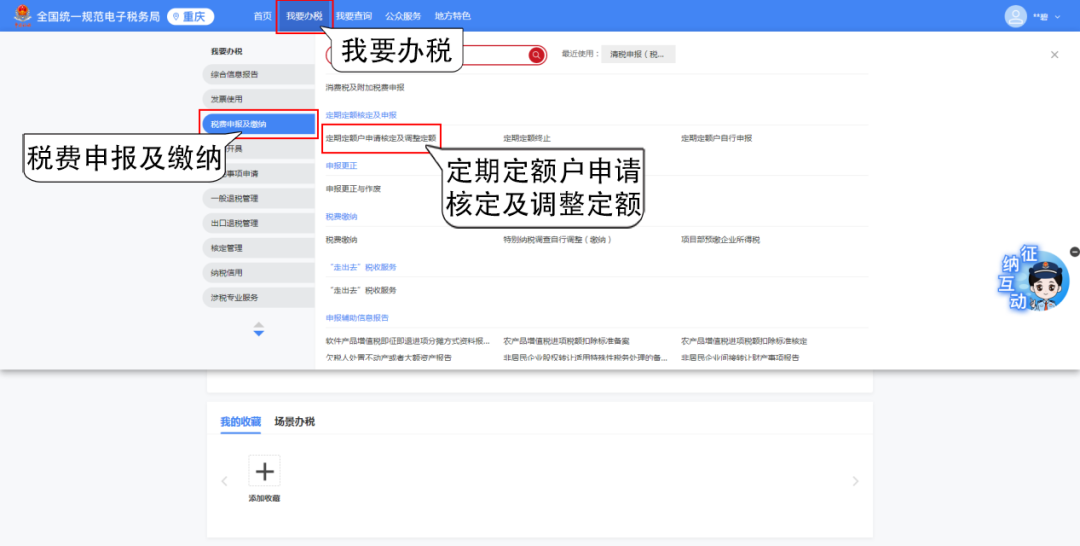Viewport: 1080px width, 546px height.
Task: Select 核定管理 in the sidebar
Action: click(x=258, y=248)
